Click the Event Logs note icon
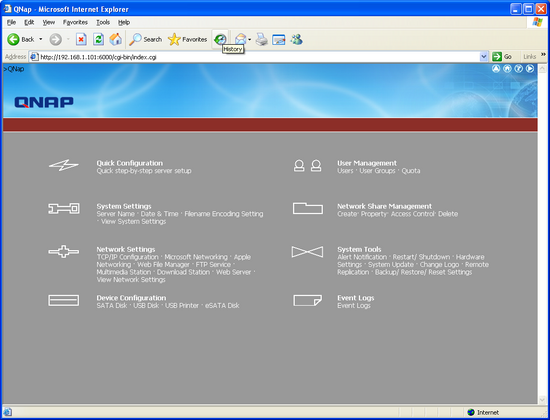This screenshot has height=420, width=550. click(307, 300)
